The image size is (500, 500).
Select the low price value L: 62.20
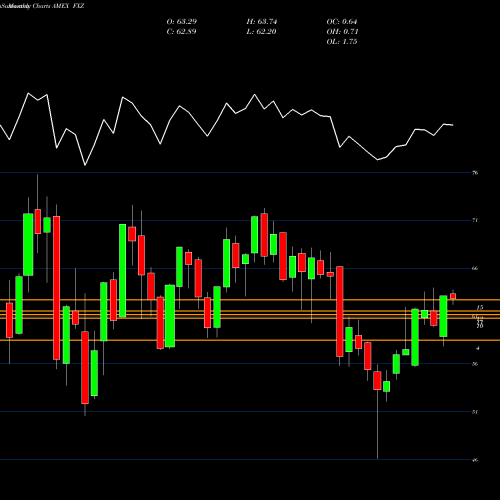pyautogui.click(x=262, y=32)
